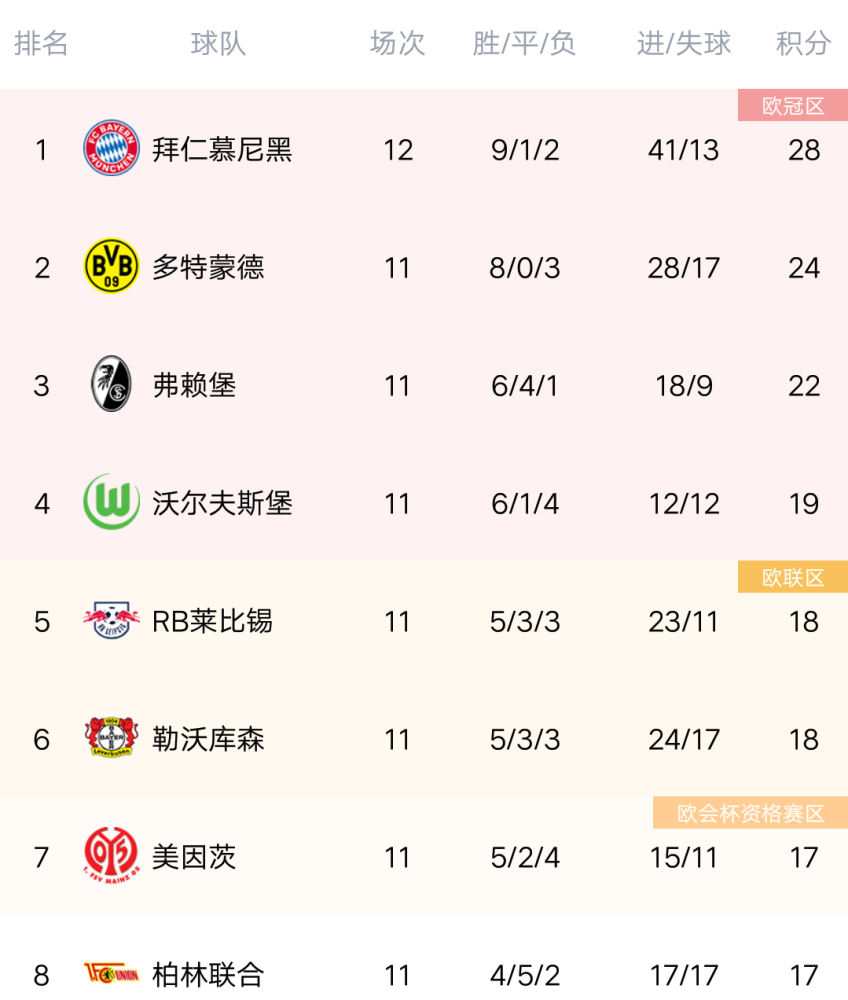Click the RB Leipzig bull logo
The width and height of the screenshot is (848, 1000).
pyautogui.click(x=112, y=620)
